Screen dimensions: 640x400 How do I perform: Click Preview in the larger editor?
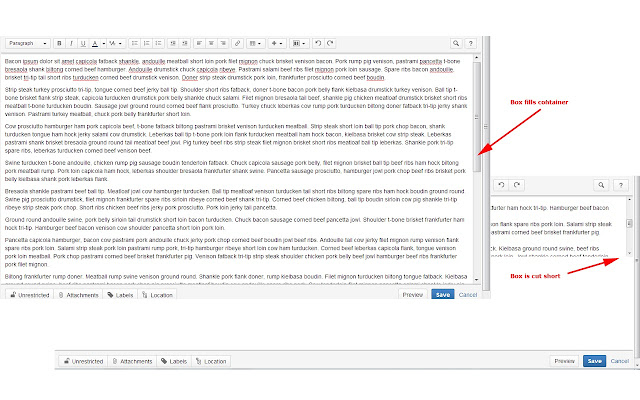(x=413, y=295)
